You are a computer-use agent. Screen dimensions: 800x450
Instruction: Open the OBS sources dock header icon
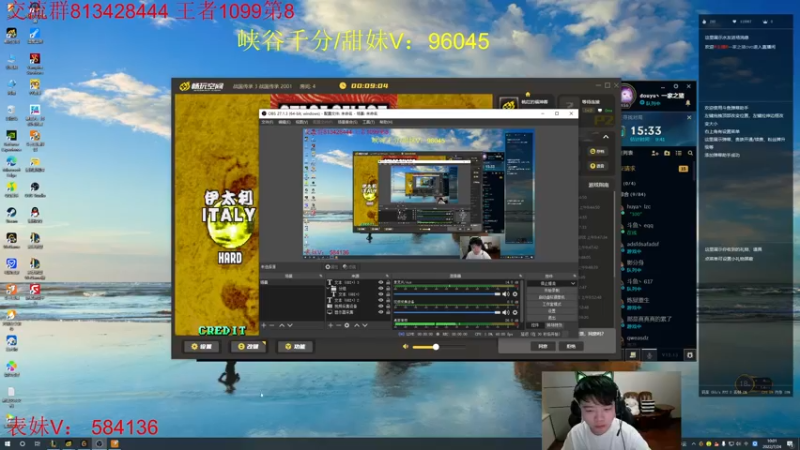387,276
